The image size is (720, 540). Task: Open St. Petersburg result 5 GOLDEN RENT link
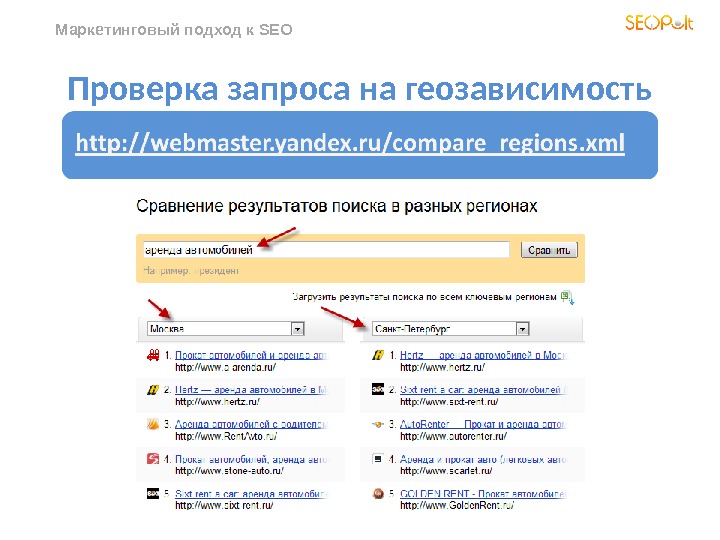point(483,494)
